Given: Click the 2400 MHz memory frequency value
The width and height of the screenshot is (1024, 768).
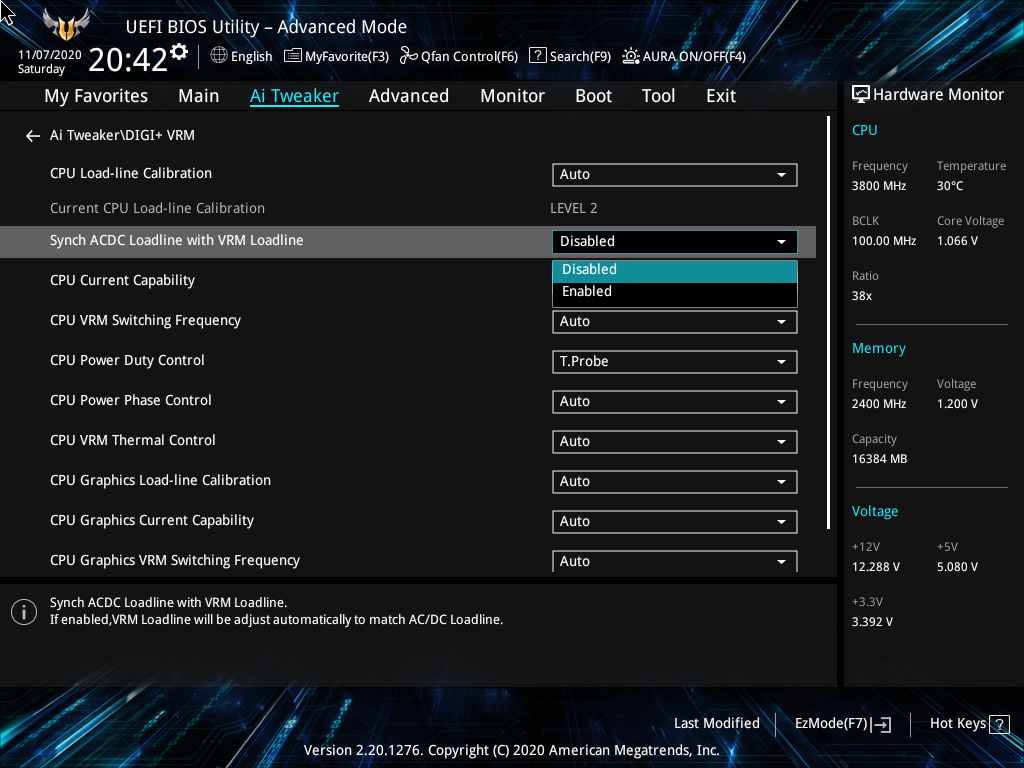Looking at the screenshot, I should coord(878,404).
